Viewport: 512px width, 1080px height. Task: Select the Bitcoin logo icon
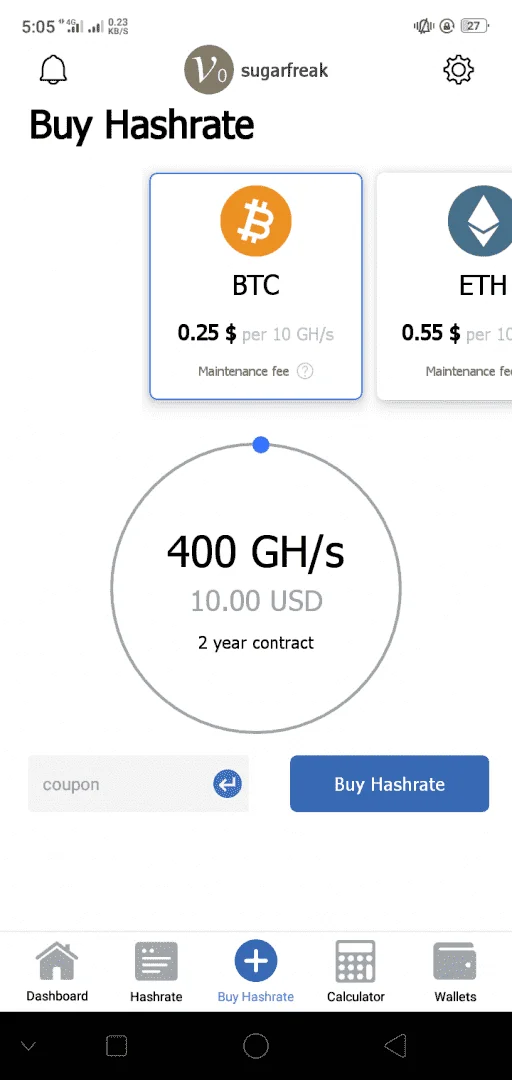point(256,222)
